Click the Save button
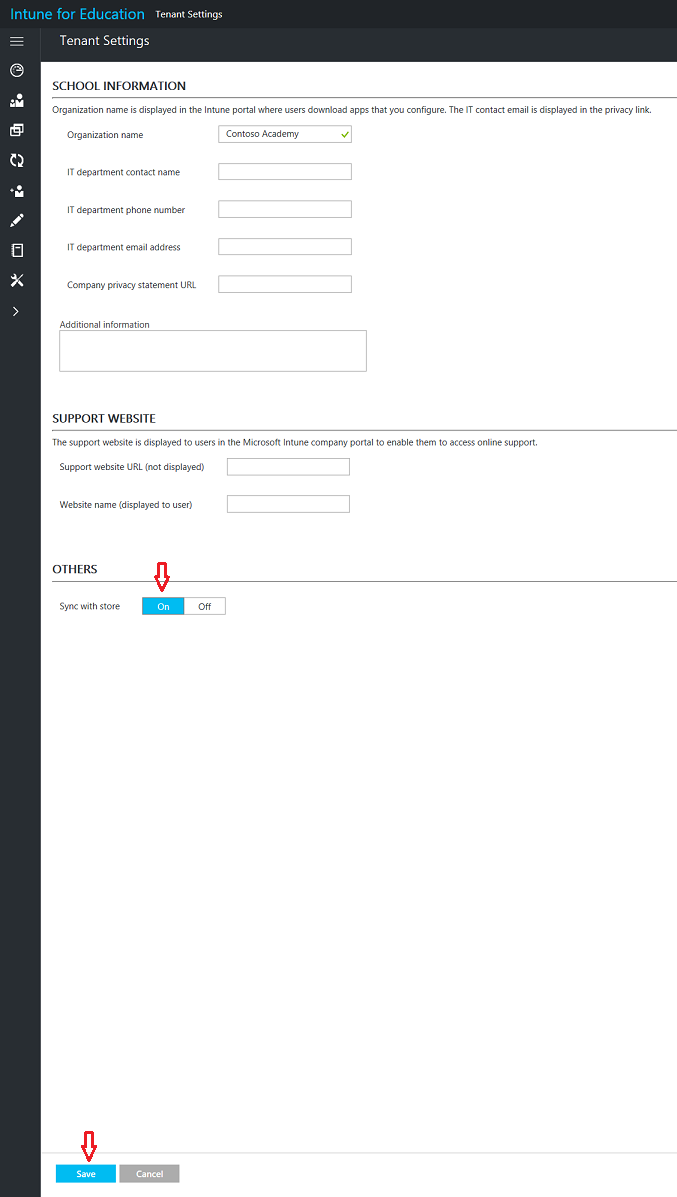677x1197 pixels. click(85, 1173)
